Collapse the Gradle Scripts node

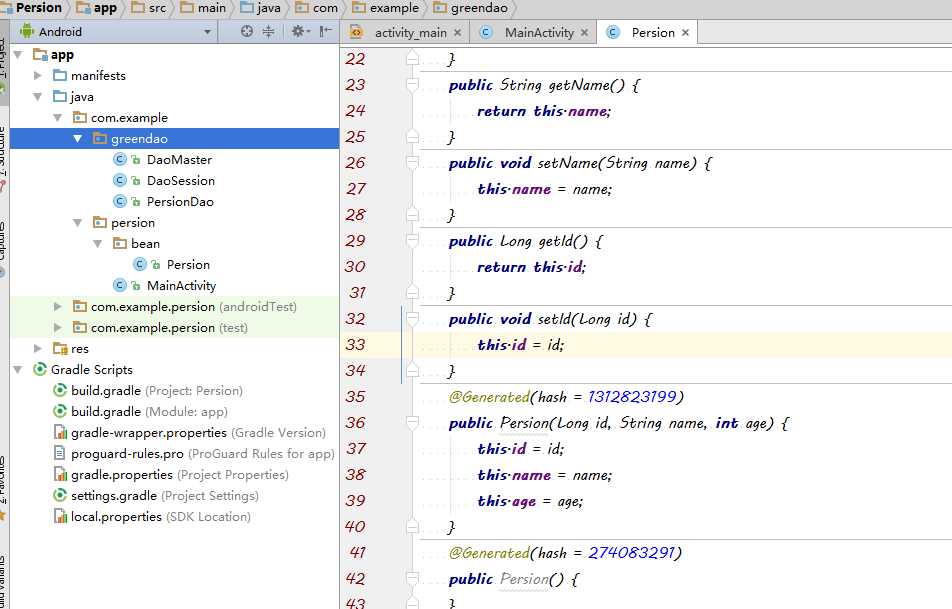point(18,370)
